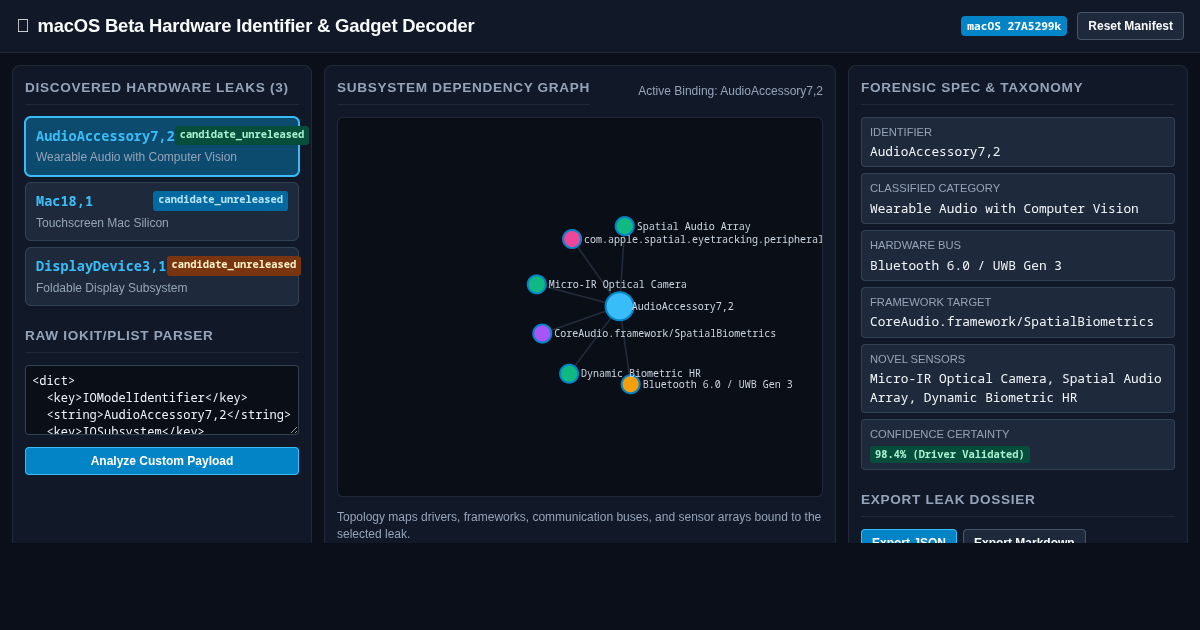This screenshot has width=1200, height=630.
Task: Click candidate_unreleased badge on DisplayDevice3,1
Action: pos(234,265)
